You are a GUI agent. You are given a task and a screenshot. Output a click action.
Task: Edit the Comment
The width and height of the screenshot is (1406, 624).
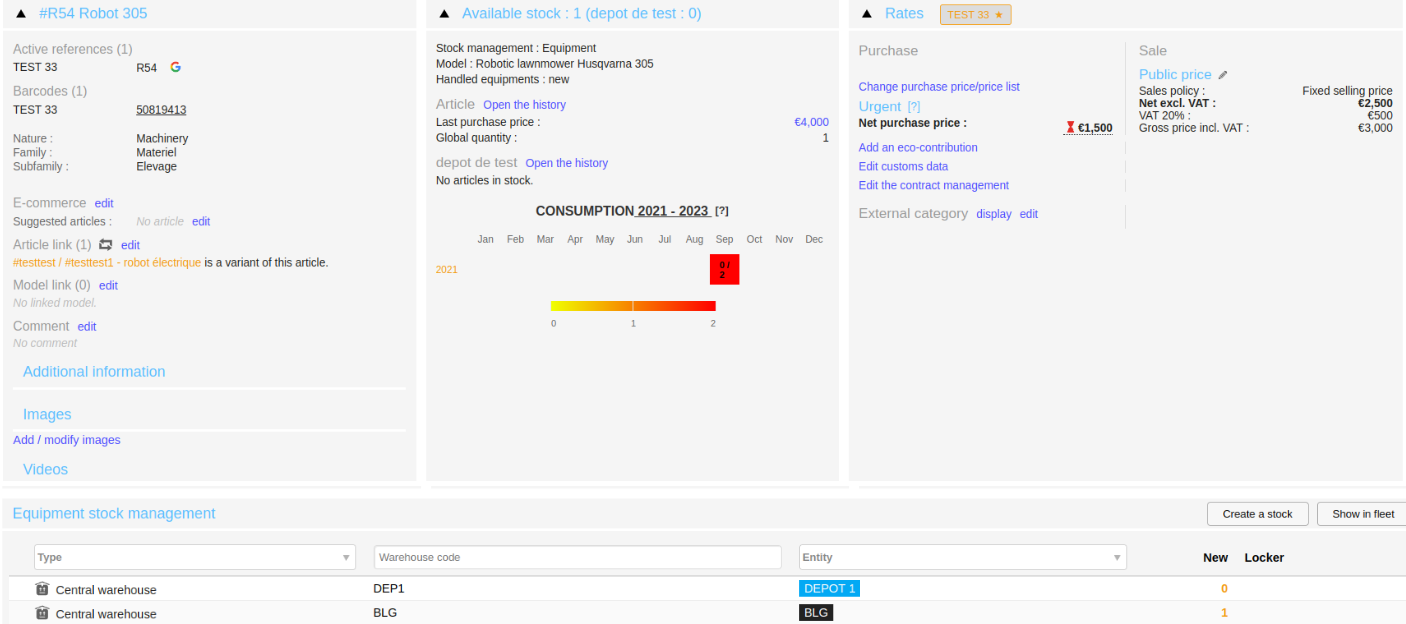pos(87,327)
